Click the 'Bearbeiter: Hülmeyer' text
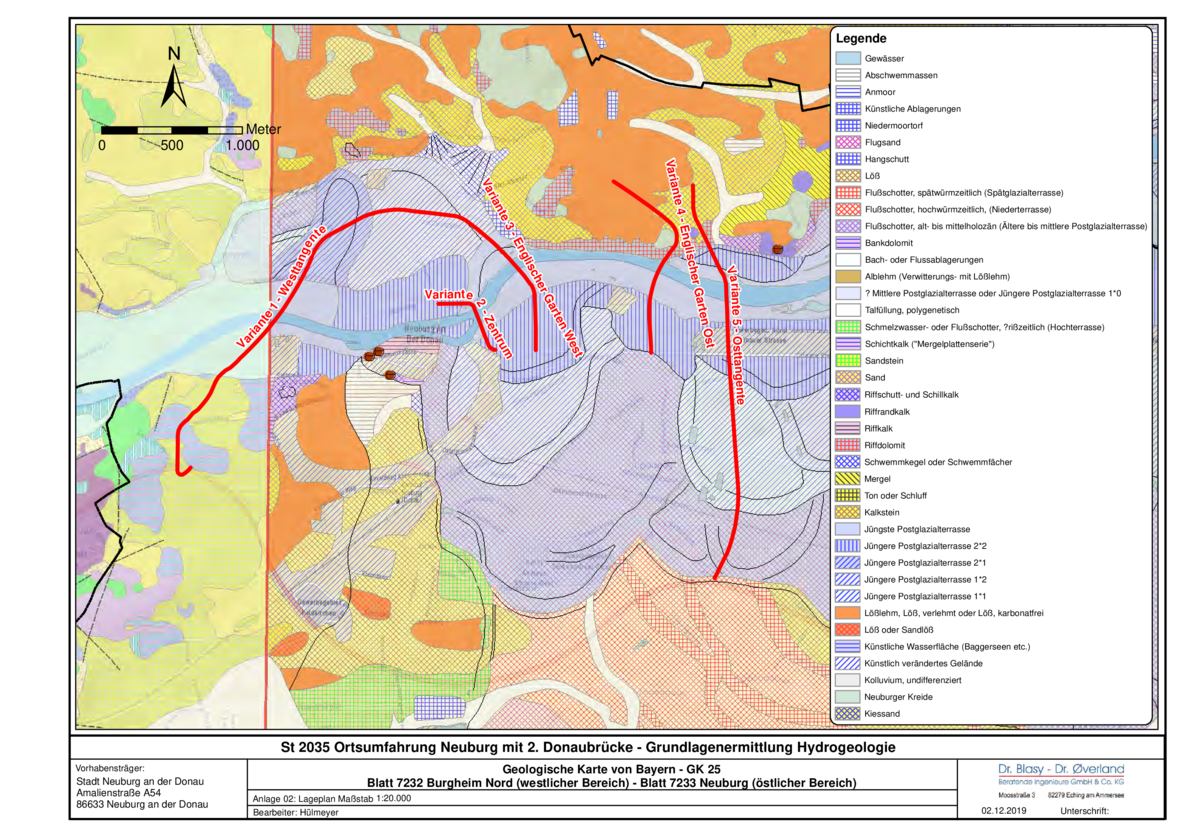The height and width of the screenshot is (834, 1180). (296, 813)
